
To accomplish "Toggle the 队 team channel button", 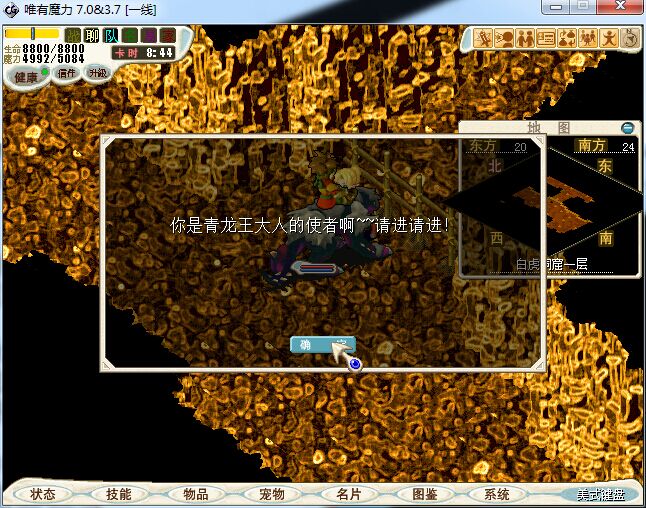I will (111, 36).
